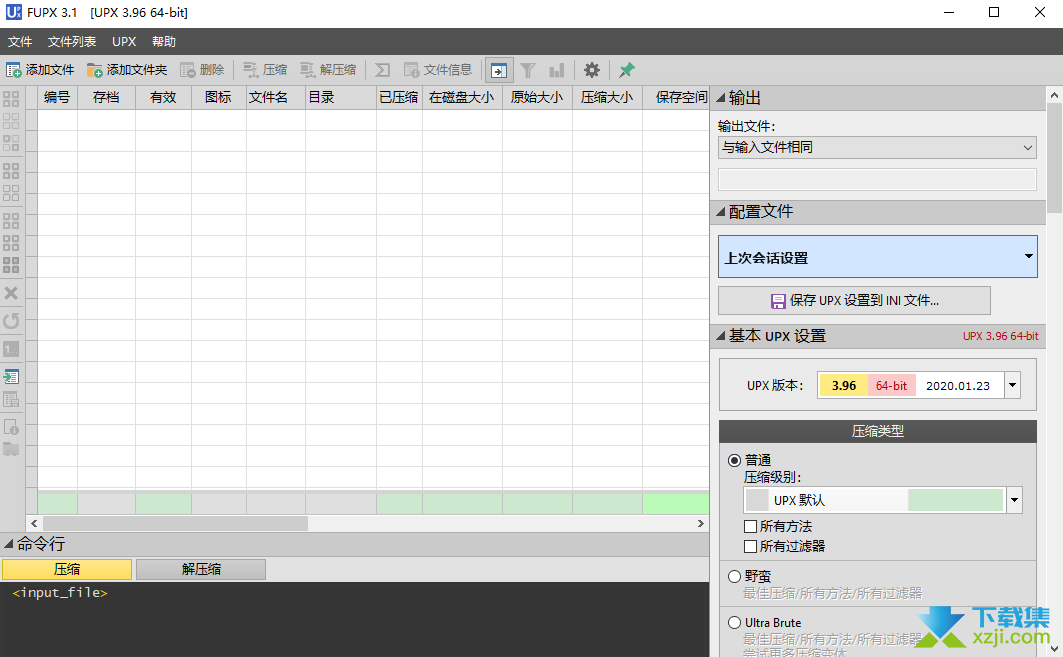Image resolution: width=1063 pixels, height=657 pixels.
Task: Enable the 所有过滤器 checkbox
Action: [750, 546]
